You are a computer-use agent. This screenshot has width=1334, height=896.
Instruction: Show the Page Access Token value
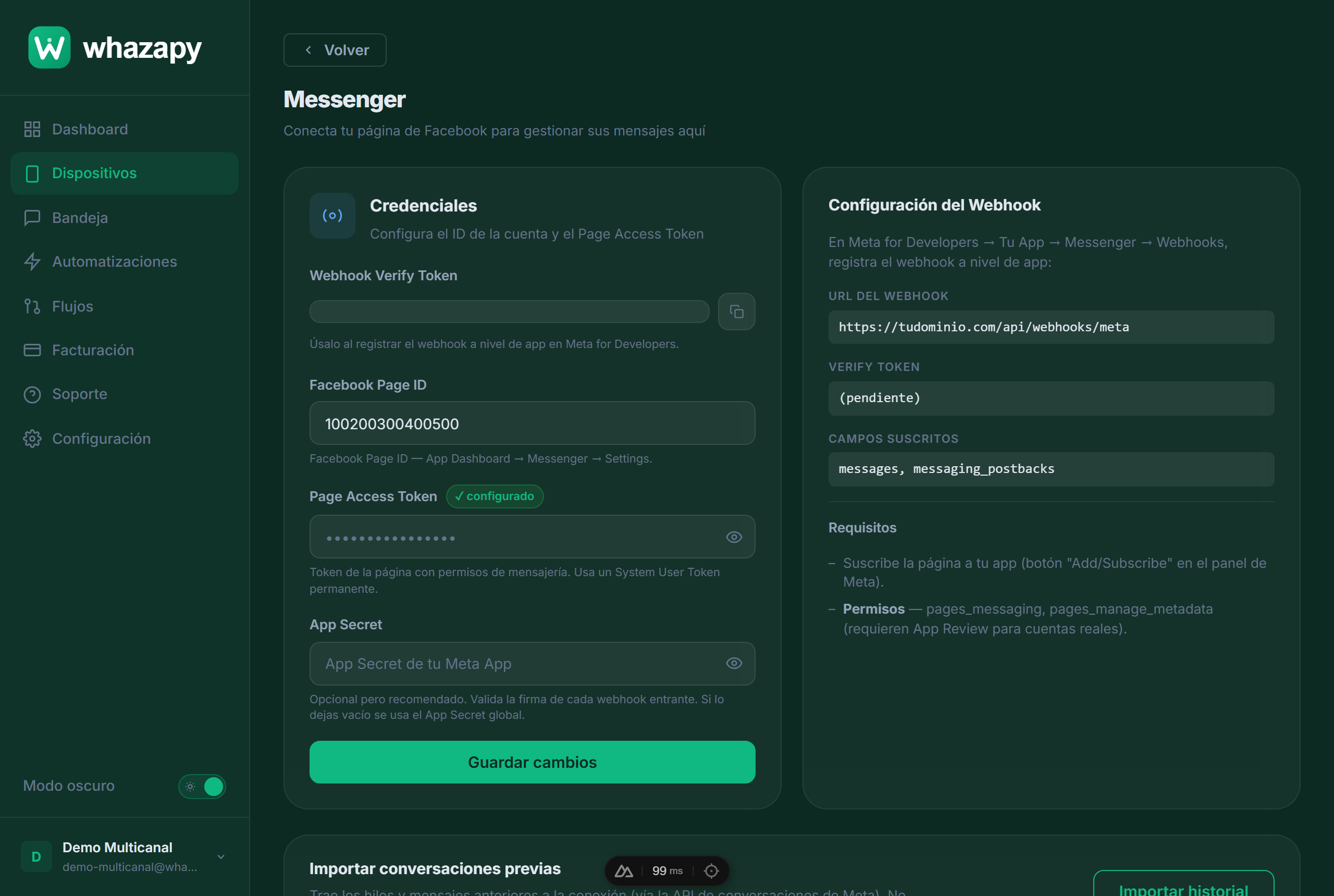(x=734, y=537)
